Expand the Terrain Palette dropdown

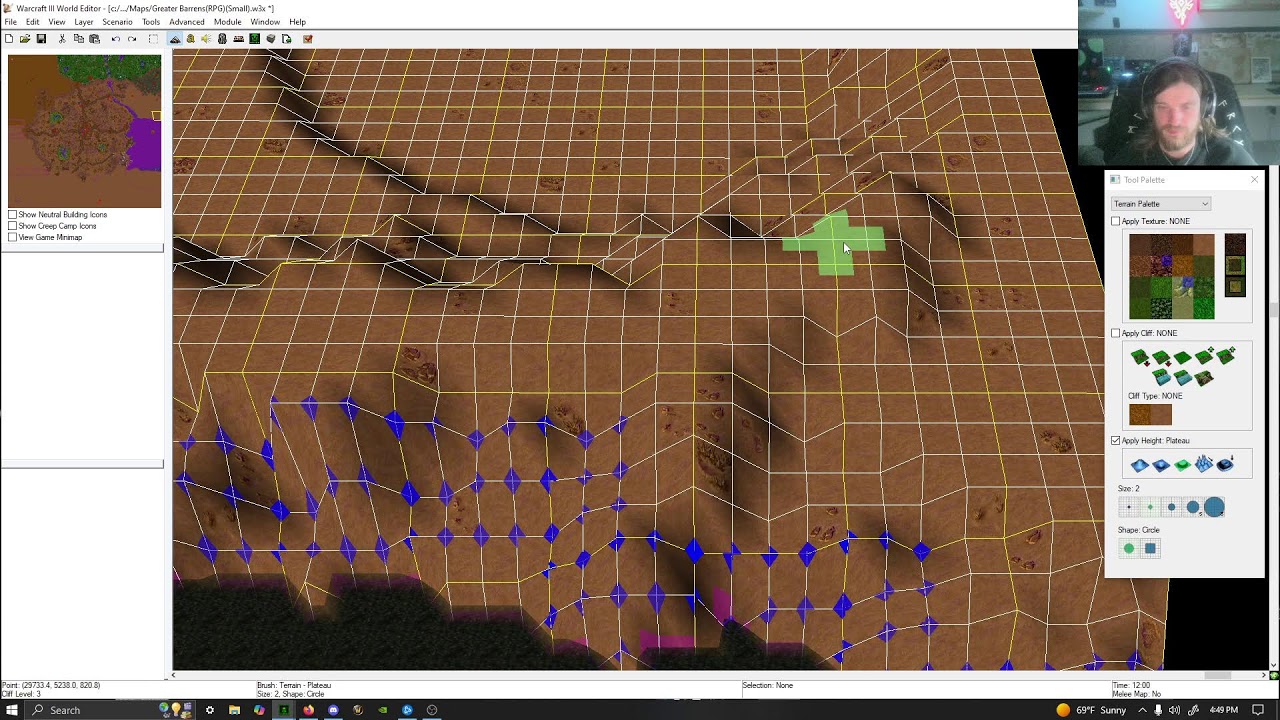[x=1161, y=204]
